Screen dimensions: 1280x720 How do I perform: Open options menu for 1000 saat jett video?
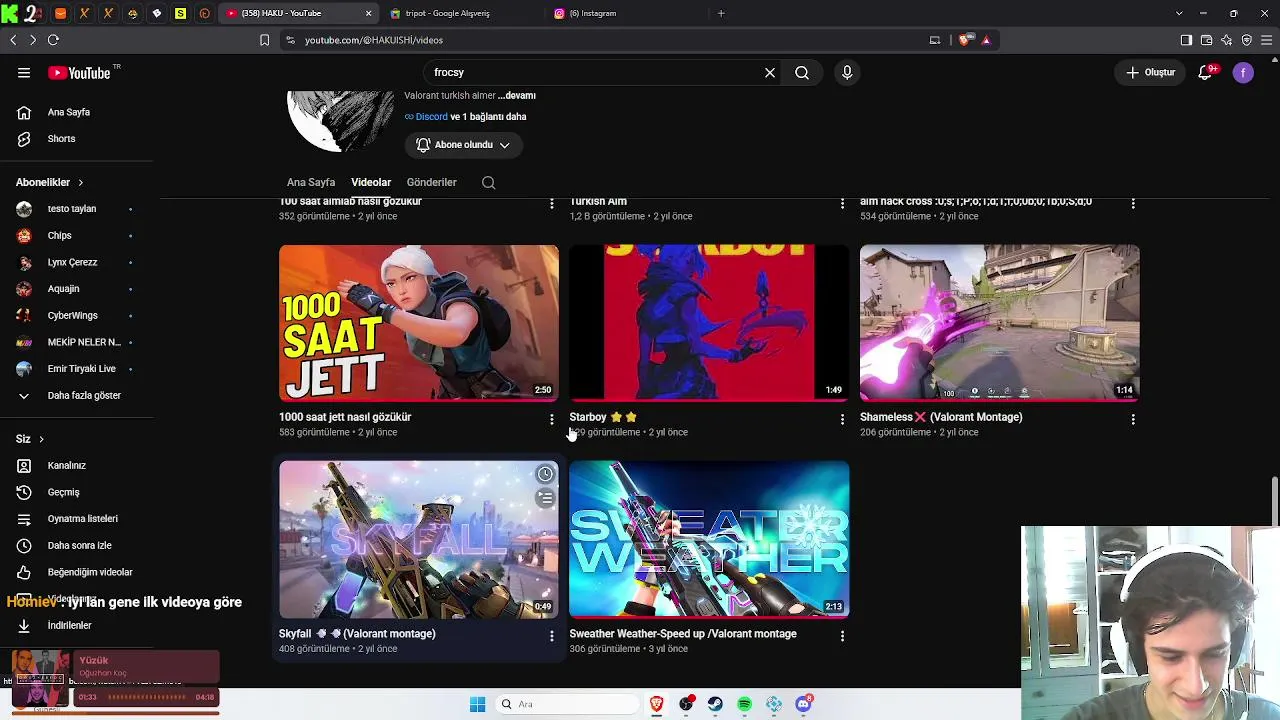click(551, 419)
